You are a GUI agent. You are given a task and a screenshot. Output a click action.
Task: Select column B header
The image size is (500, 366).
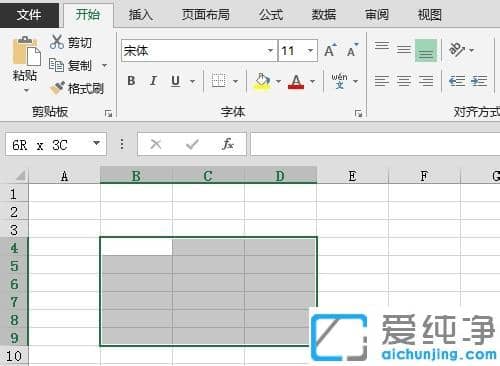[136, 175]
